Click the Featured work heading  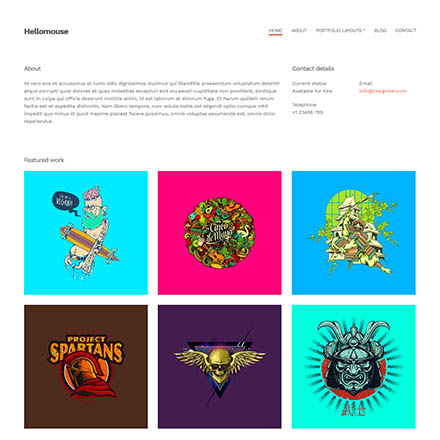pos(44,160)
